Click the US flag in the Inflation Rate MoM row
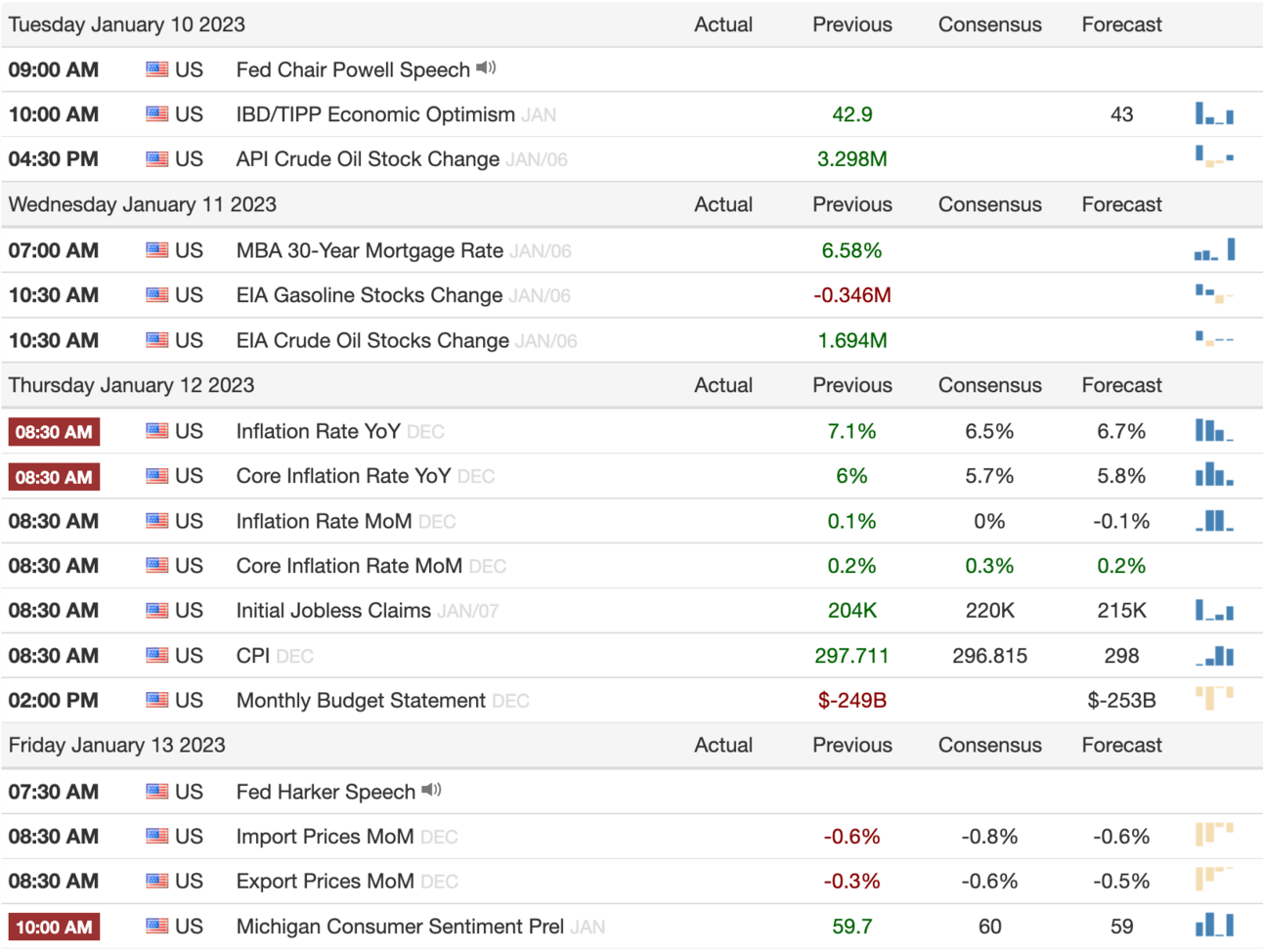 point(156,521)
